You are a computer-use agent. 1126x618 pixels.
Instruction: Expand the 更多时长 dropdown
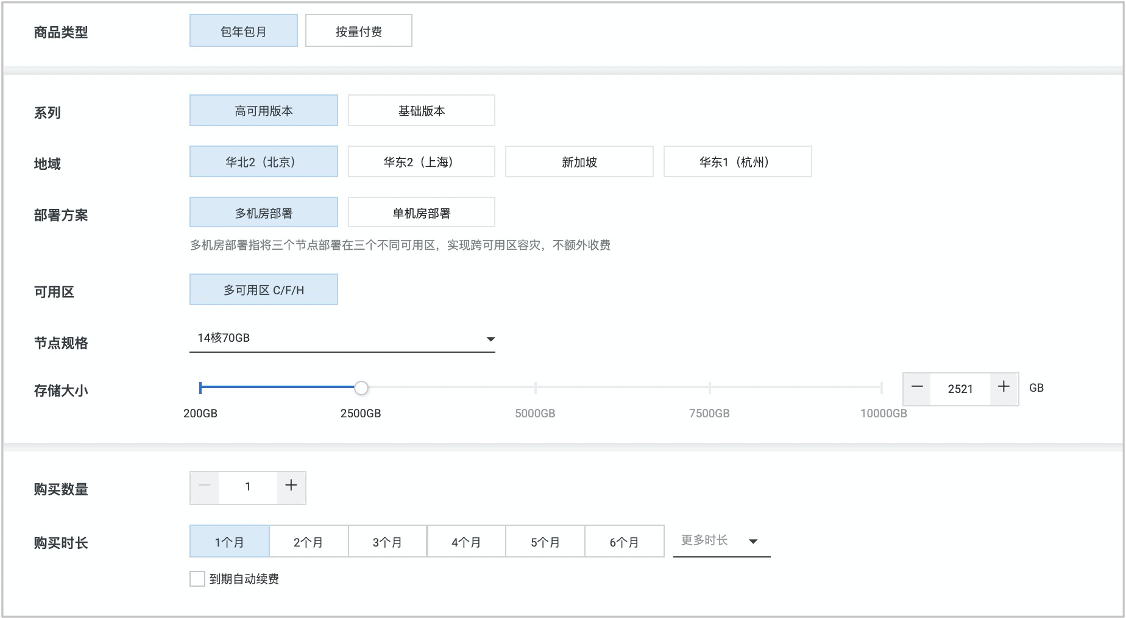point(721,541)
